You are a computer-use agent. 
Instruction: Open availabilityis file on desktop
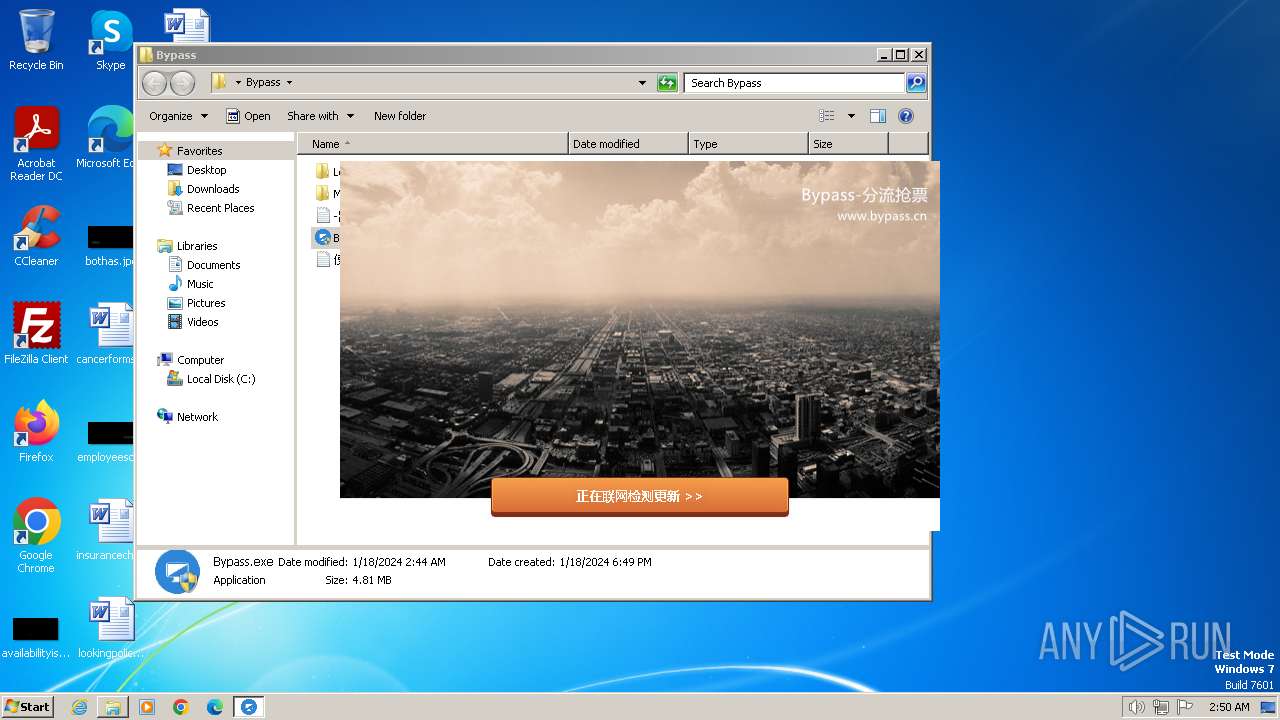click(x=36, y=637)
